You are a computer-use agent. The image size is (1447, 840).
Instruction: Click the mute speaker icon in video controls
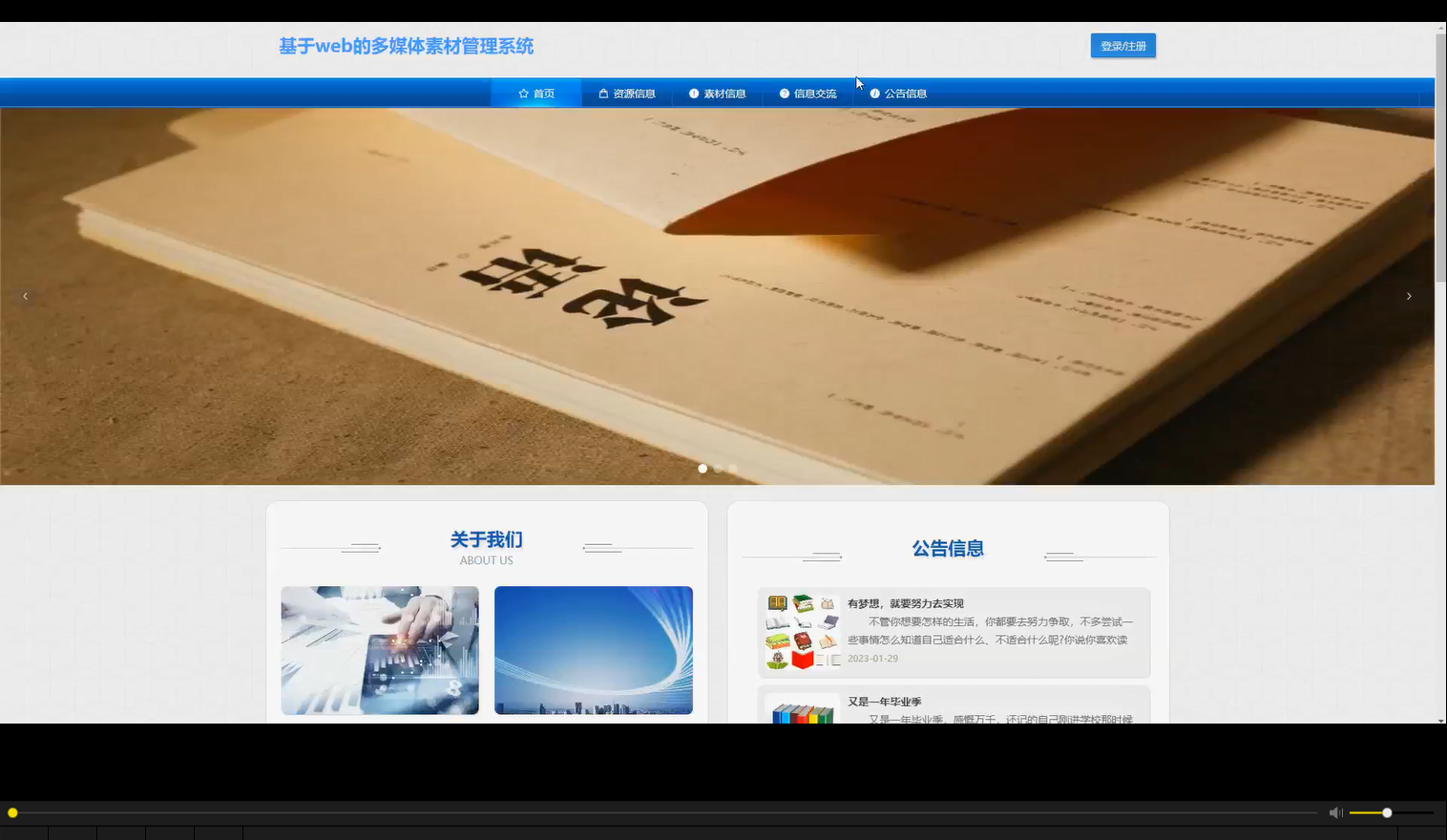[x=1335, y=812]
